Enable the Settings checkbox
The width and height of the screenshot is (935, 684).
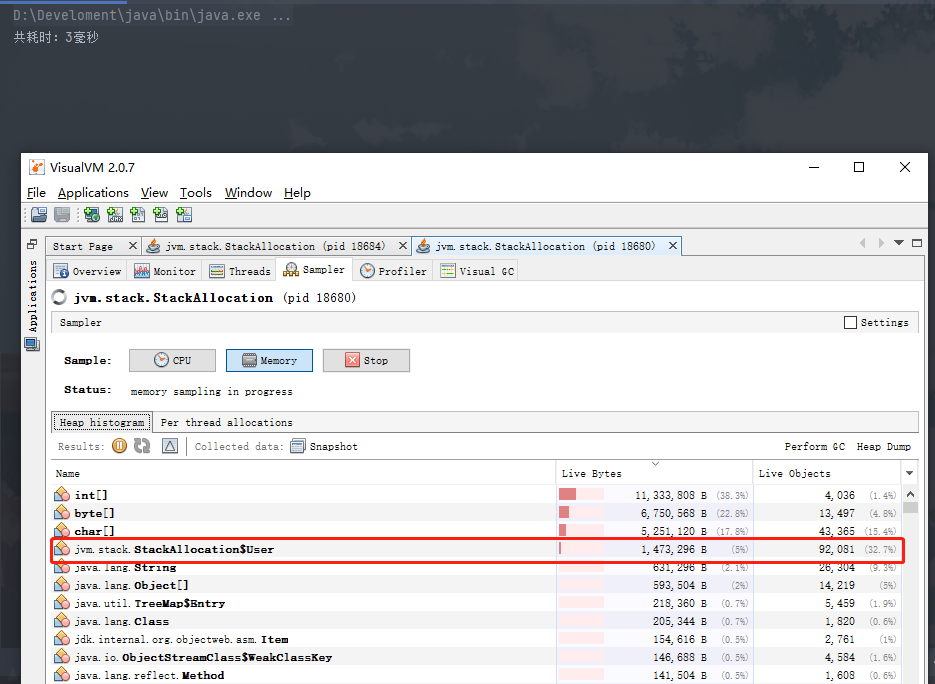pyautogui.click(x=850, y=323)
